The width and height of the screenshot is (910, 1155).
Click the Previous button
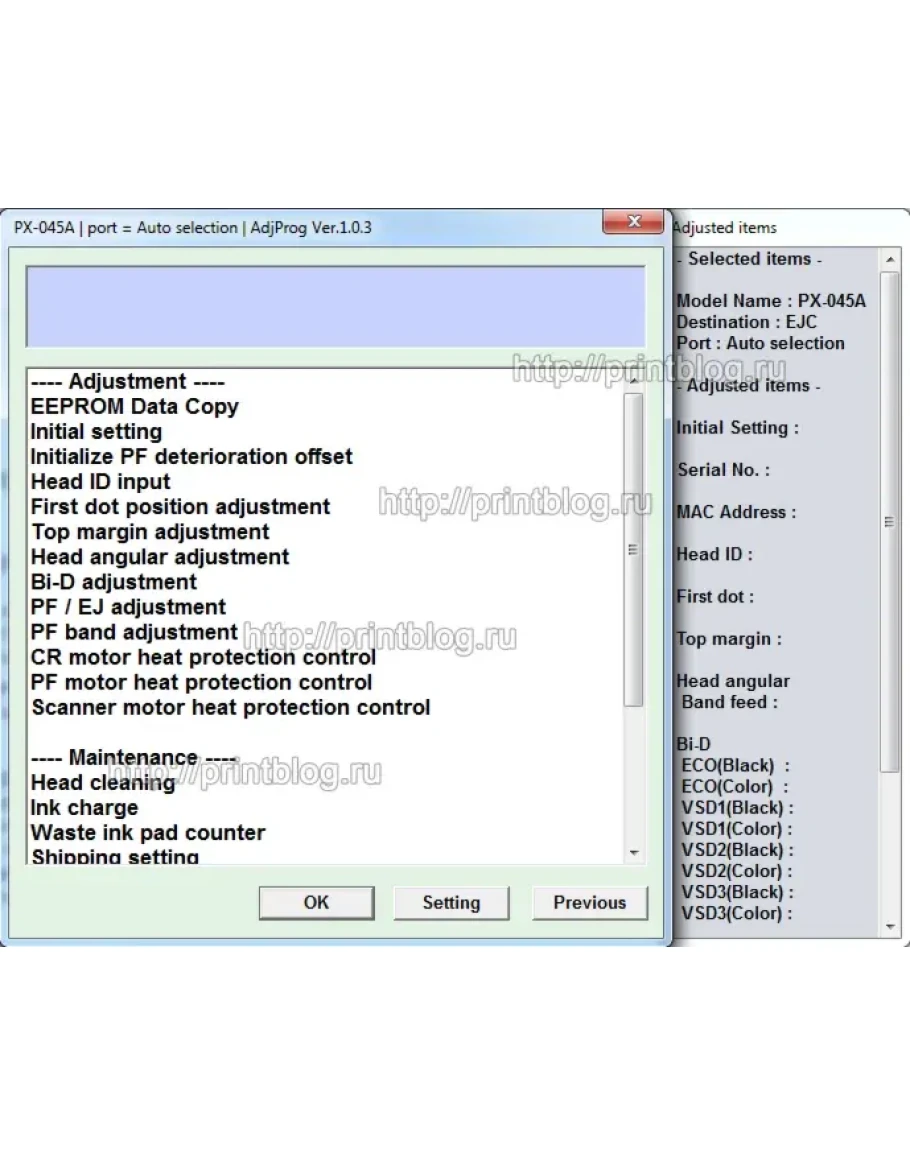[589, 902]
